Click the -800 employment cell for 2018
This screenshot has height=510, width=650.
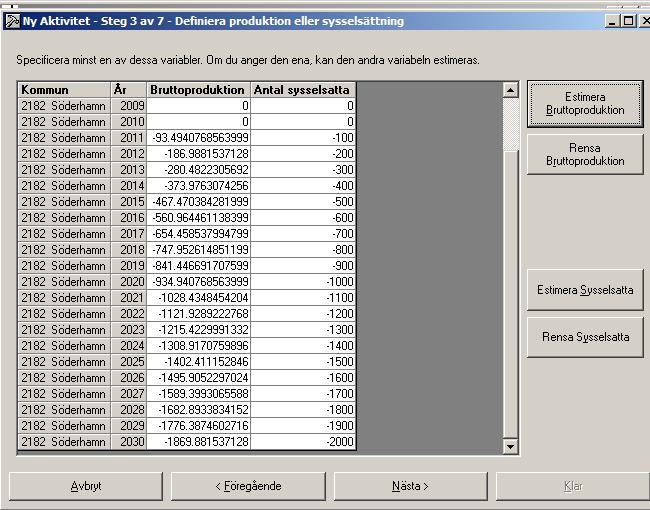[303, 250]
